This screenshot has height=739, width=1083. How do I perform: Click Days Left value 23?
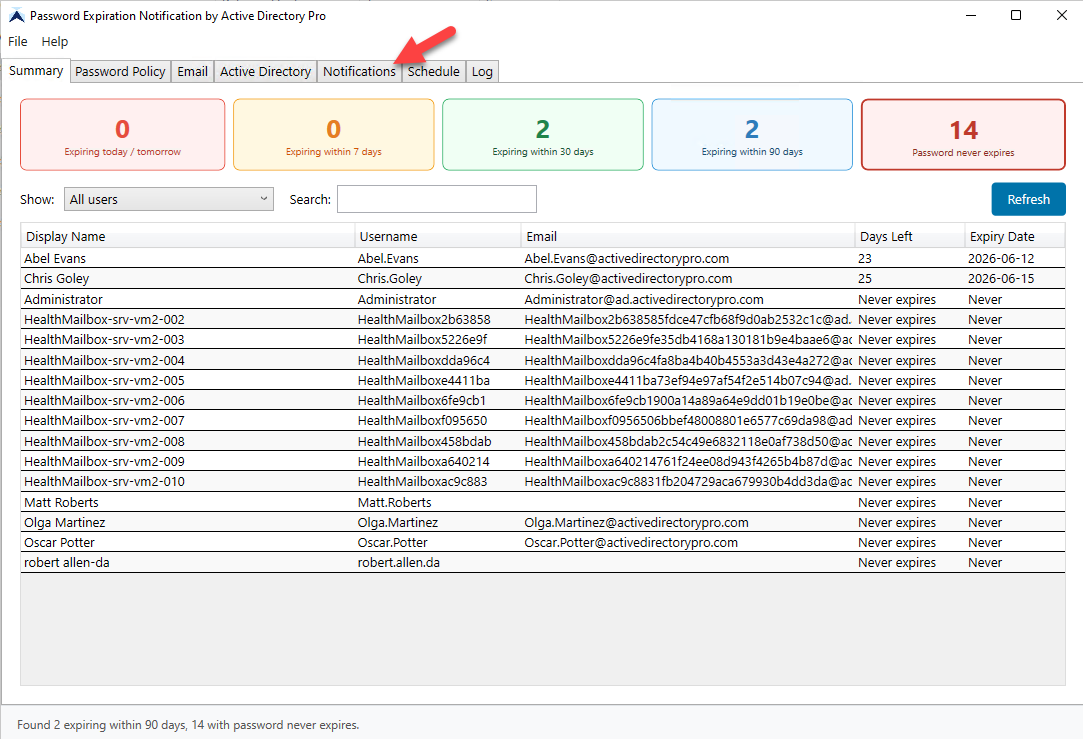click(x=865, y=258)
